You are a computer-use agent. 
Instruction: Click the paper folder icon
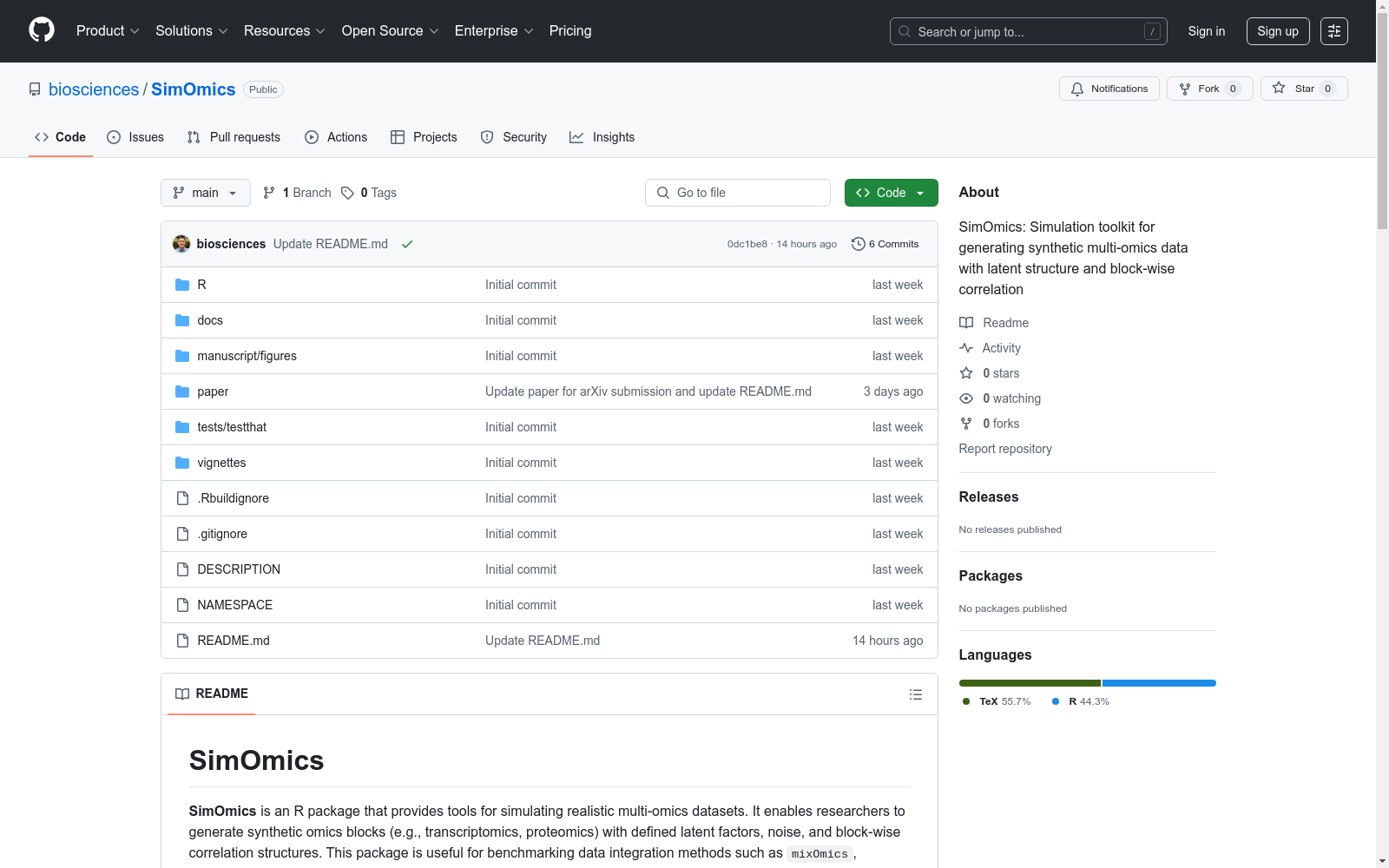coord(182,391)
